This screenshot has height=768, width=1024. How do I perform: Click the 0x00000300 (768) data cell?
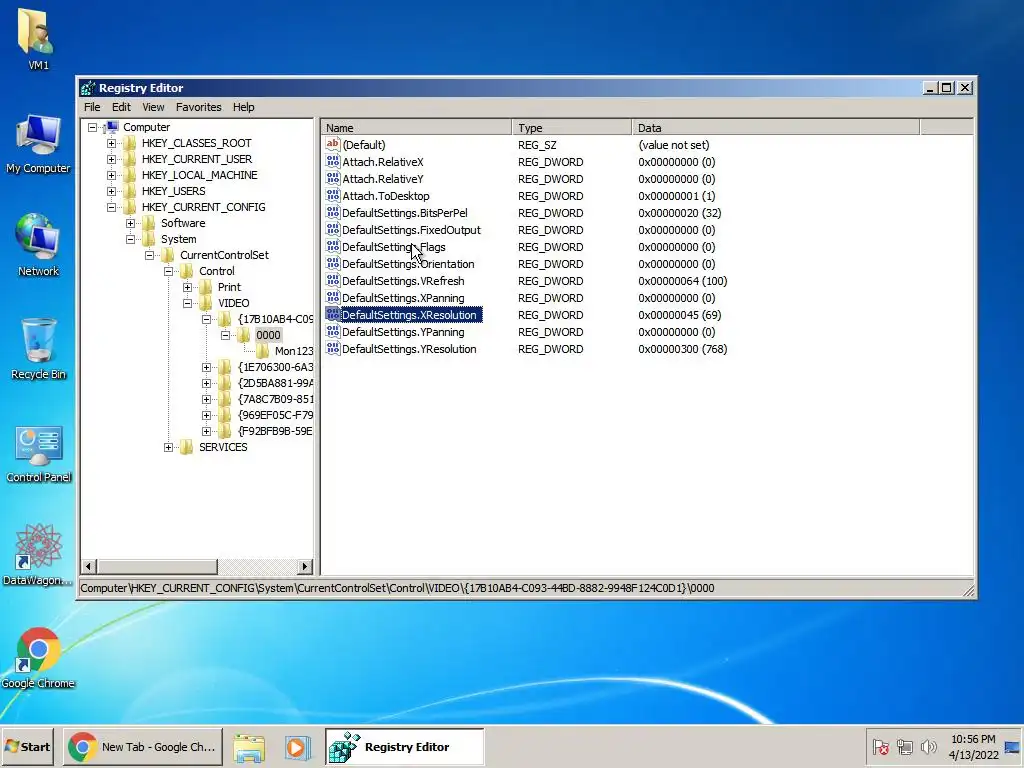(x=682, y=349)
